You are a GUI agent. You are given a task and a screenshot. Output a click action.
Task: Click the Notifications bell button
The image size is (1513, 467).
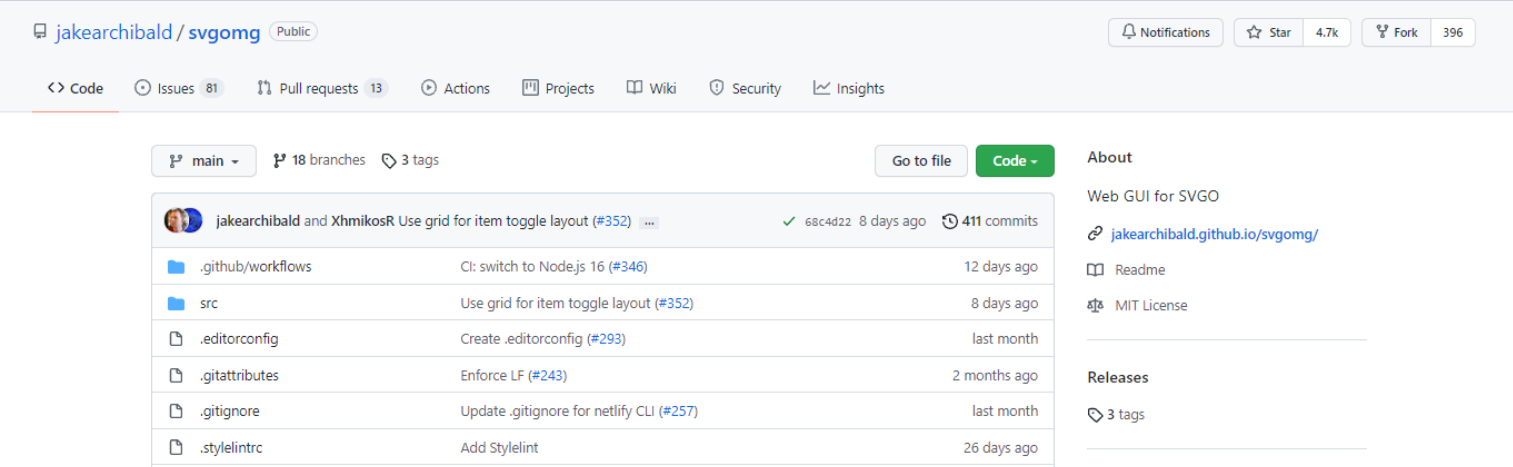pyautogui.click(x=1166, y=32)
